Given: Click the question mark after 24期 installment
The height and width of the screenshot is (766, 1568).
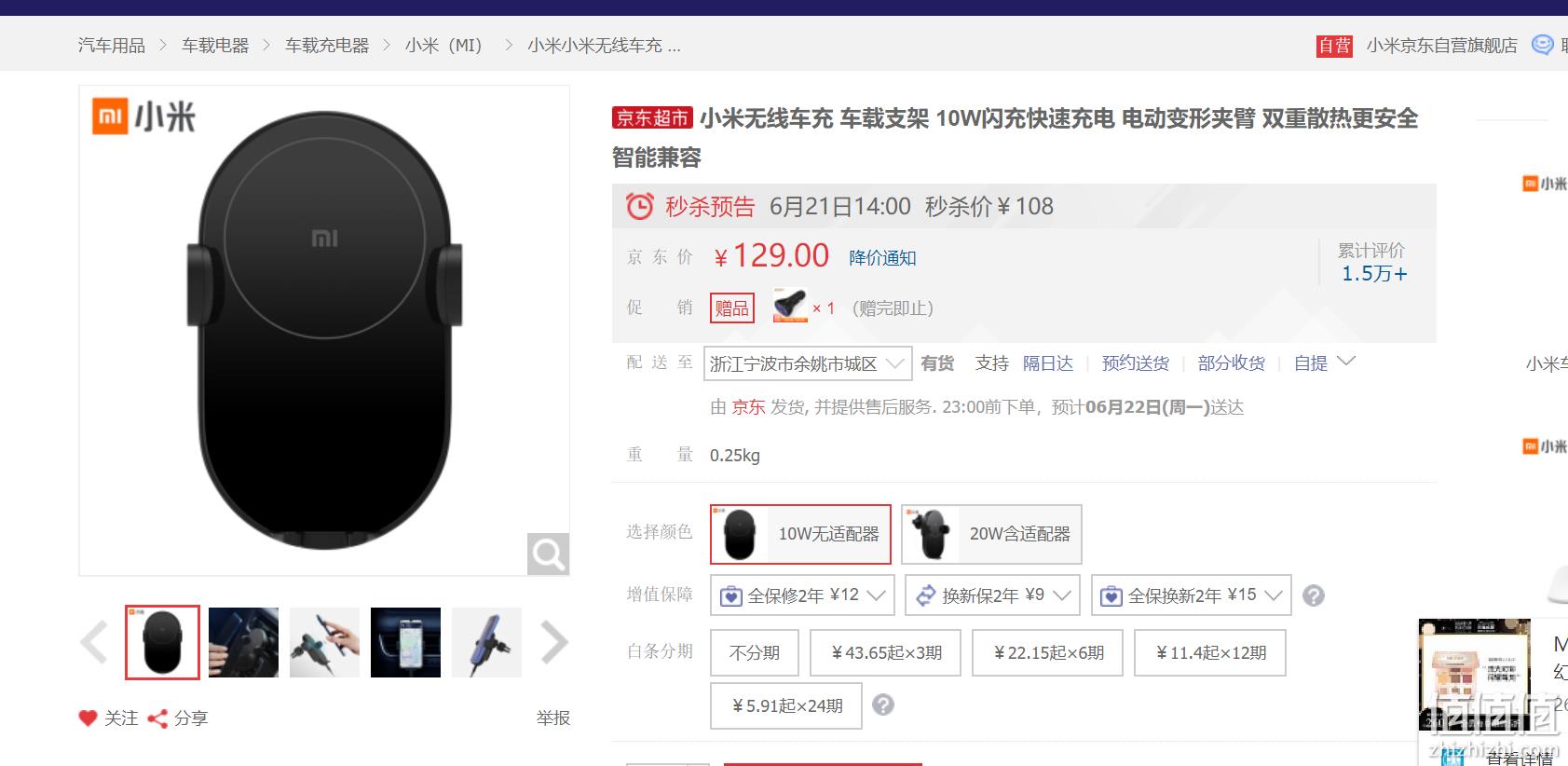Looking at the screenshot, I should (x=883, y=705).
